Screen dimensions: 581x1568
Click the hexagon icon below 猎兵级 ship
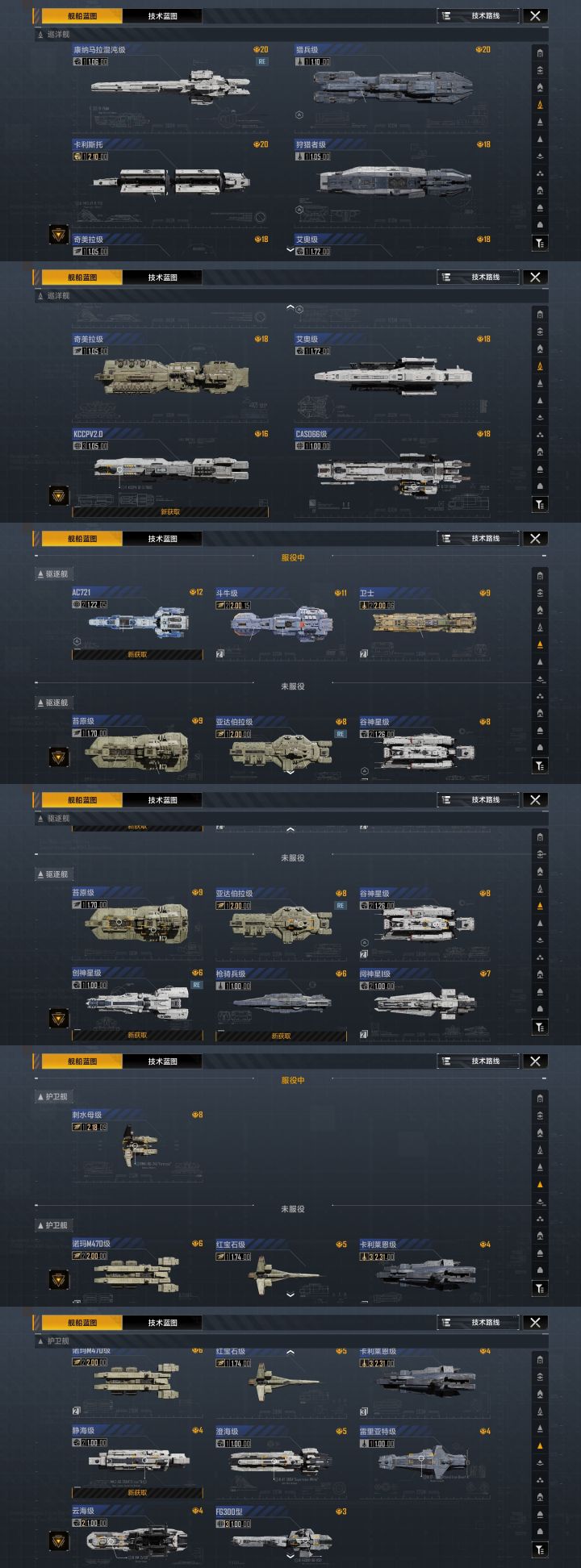(x=299, y=115)
